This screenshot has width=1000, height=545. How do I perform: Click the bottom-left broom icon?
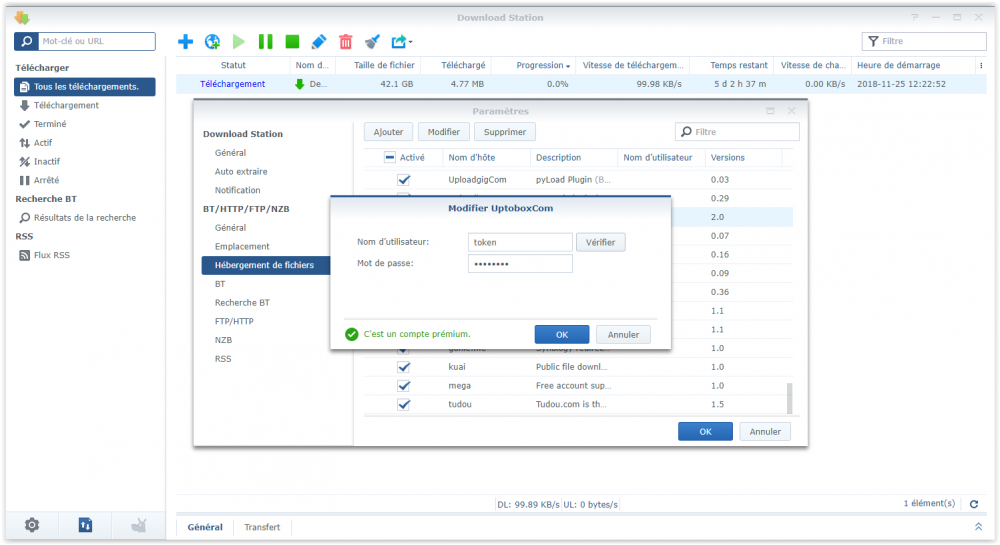(x=138, y=525)
